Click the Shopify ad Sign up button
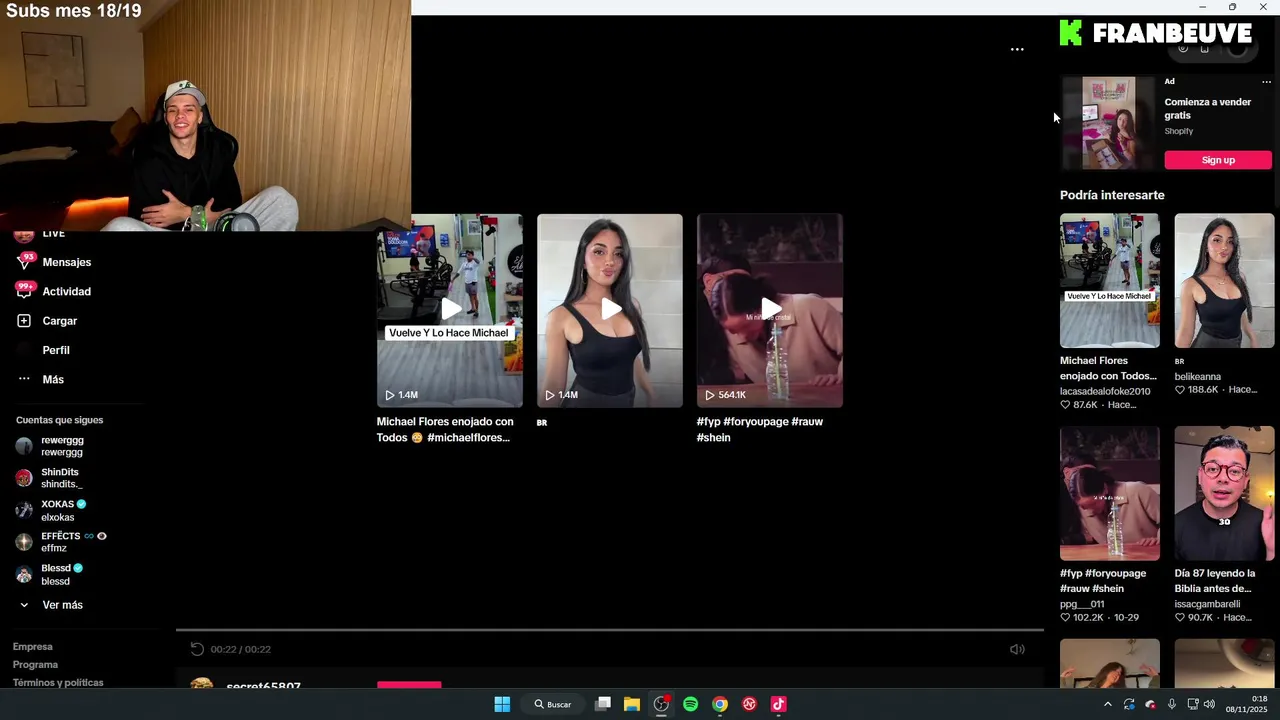This screenshot has height=720, width=1280. click(x=1218, y=160)
